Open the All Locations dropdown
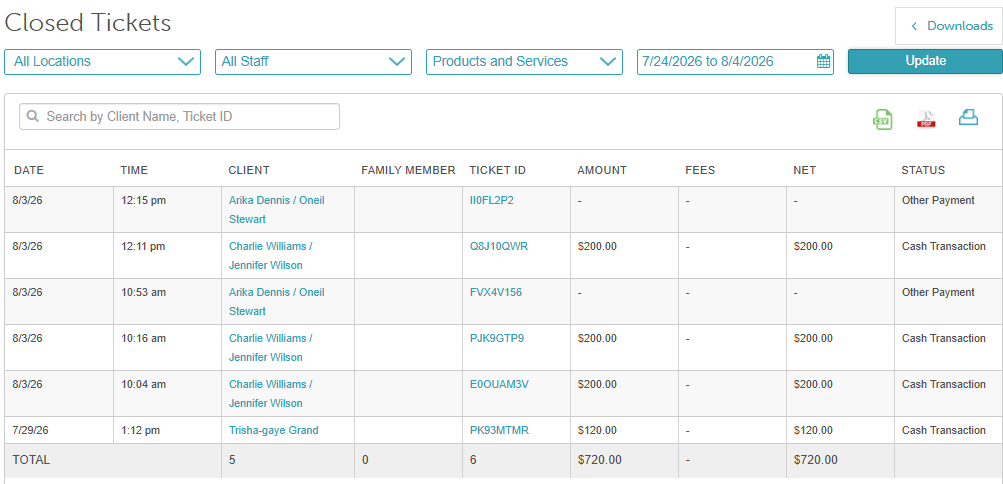Viewport: 1003px width, 484px height. [x=102, y=62]
